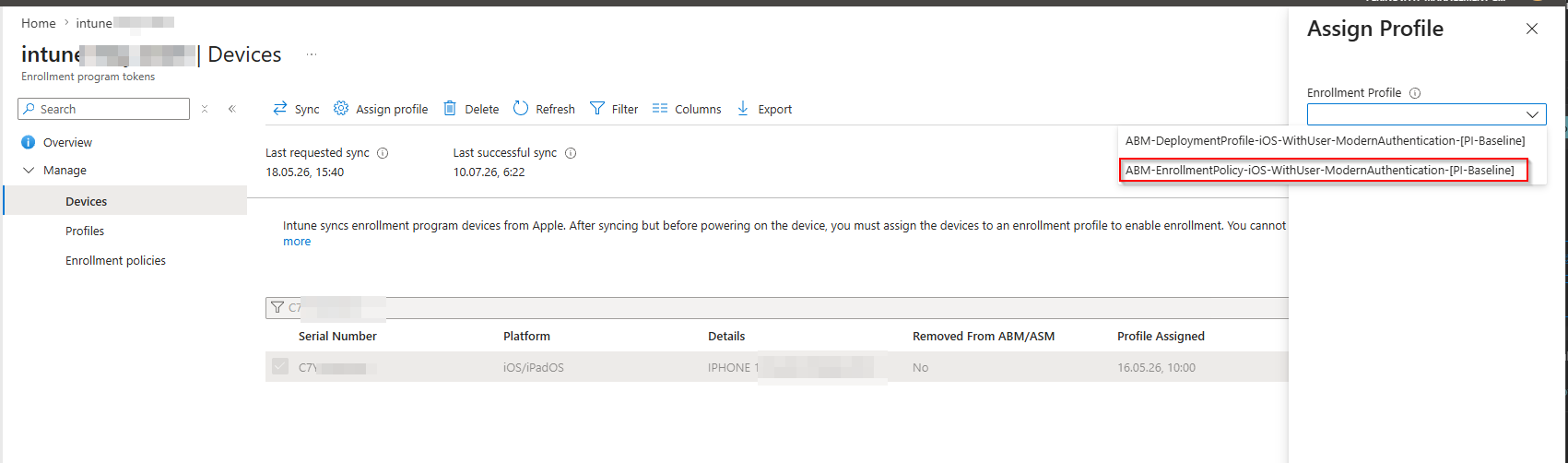Open info tooltip next to Last requested sync
Screen dimensions: 1568x463
383,153
